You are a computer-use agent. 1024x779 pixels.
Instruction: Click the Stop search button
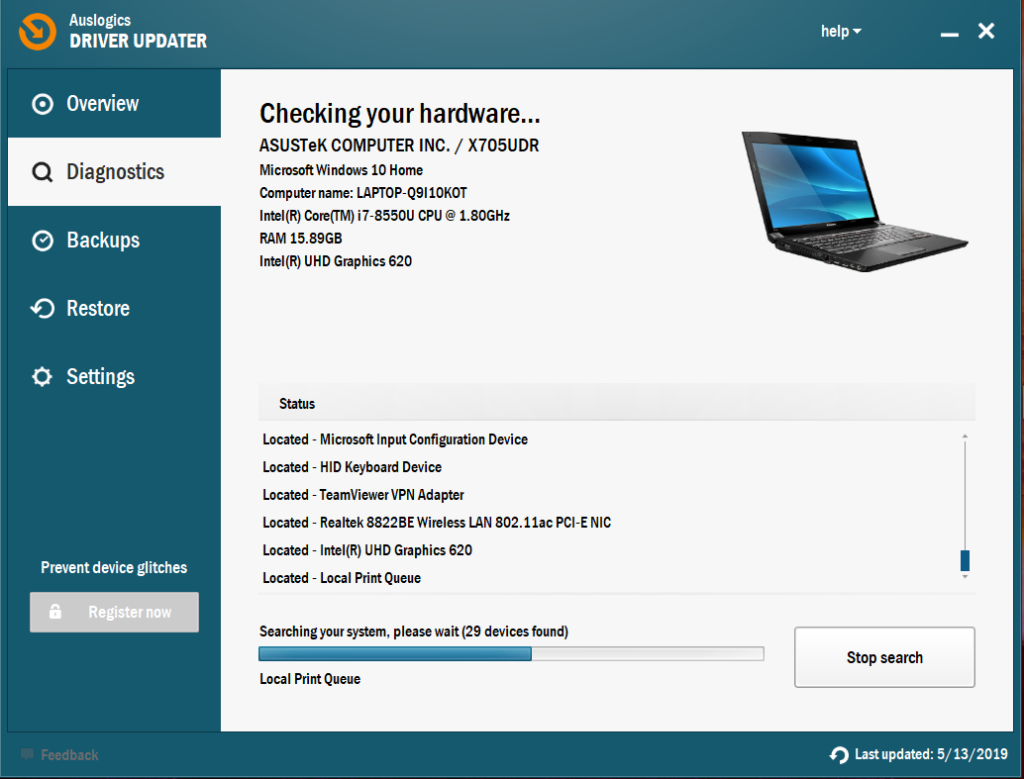point(884,657)
